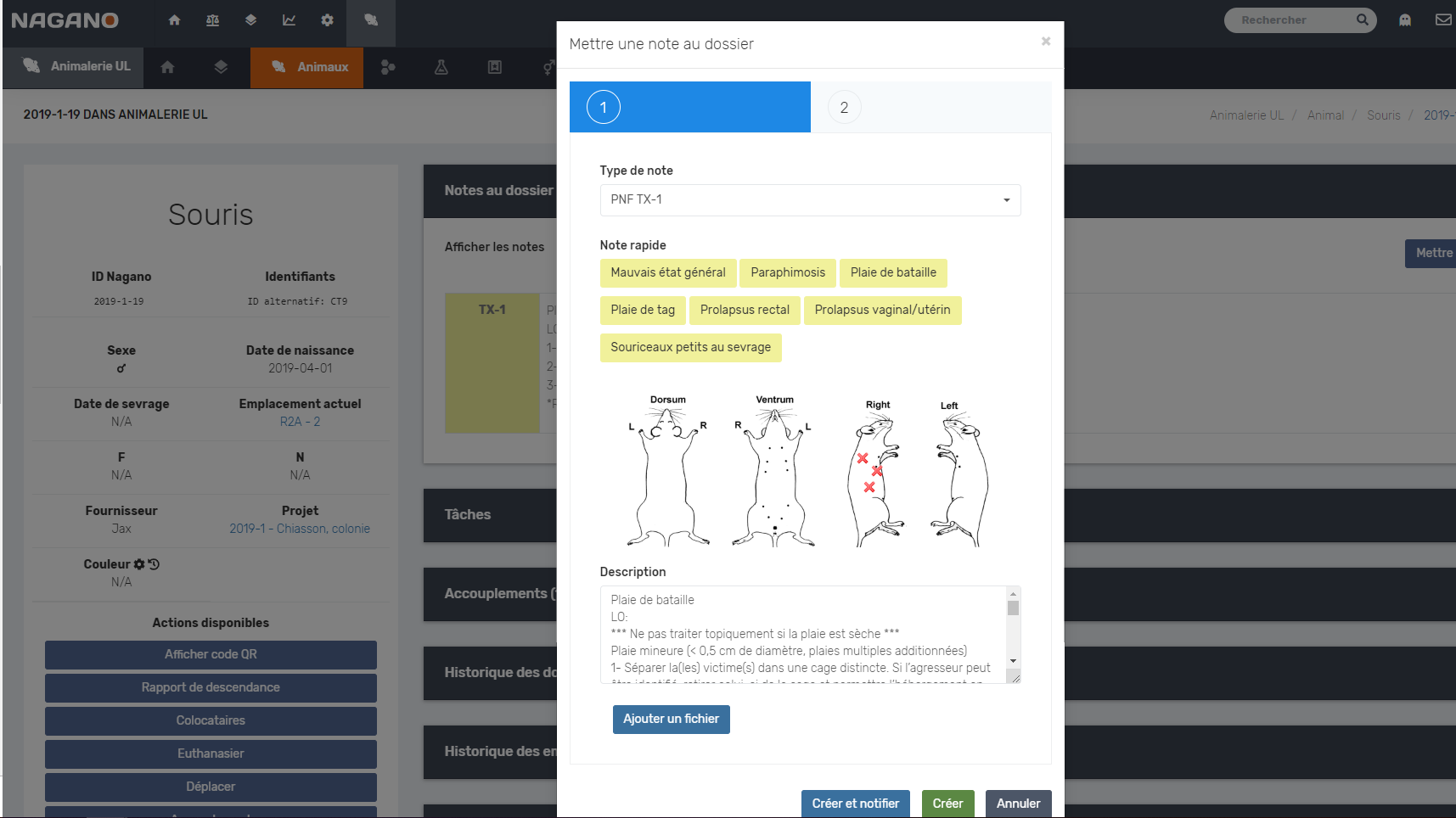
Task: Click the Description scrollbar up arrow
Action: [x=1013, y=593]
